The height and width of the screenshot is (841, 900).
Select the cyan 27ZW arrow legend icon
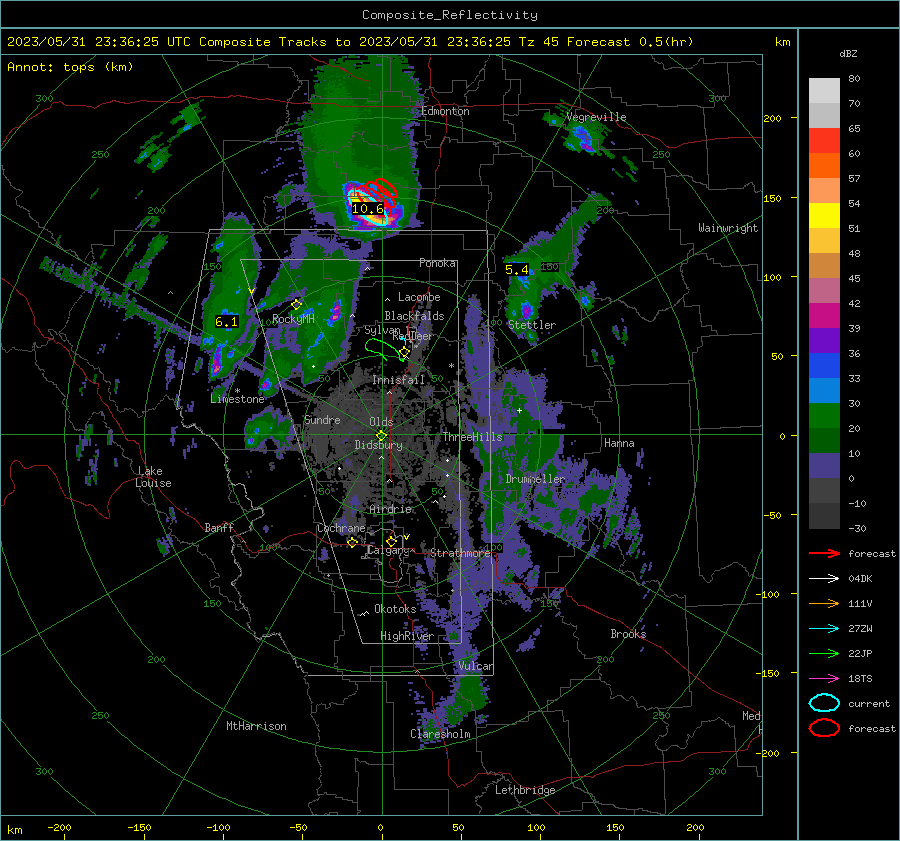(824, 629)
